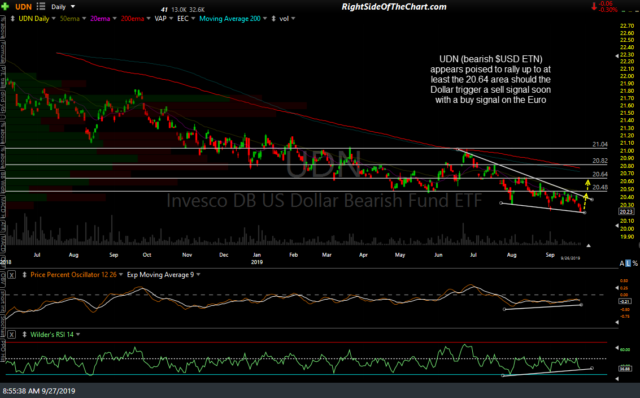The height and width of the screenshot is (398, 640).
Task: Toggle the % percent scale button
Action: coord(635,263)
